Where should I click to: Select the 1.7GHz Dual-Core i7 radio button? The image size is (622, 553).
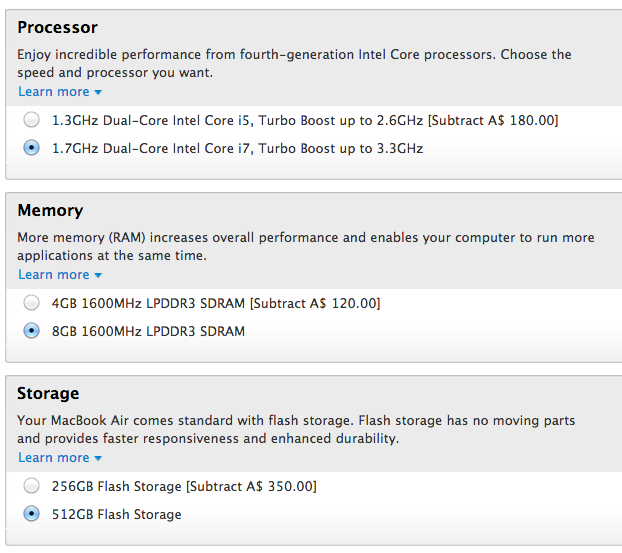32,148
